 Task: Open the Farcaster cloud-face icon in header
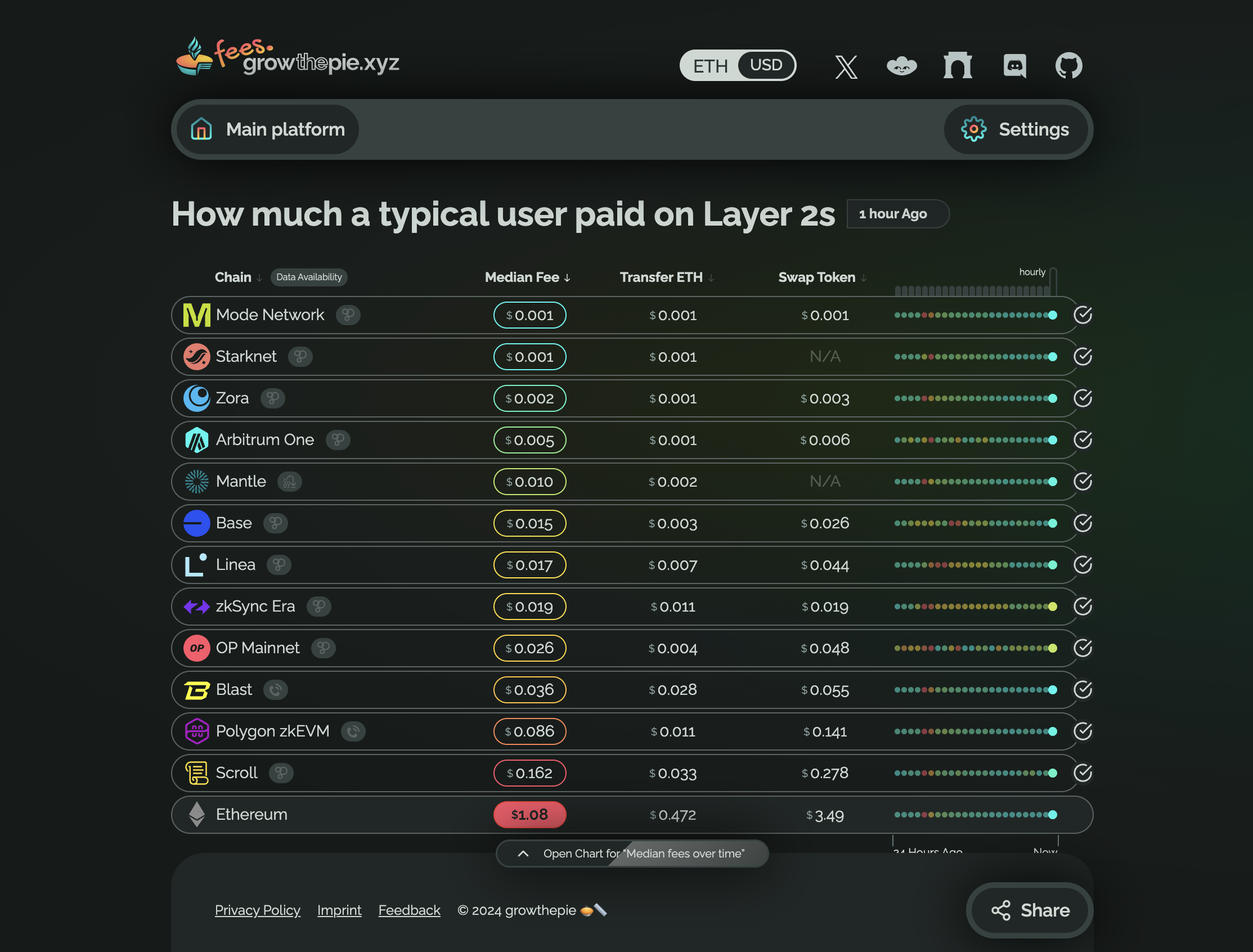(902, 66)
